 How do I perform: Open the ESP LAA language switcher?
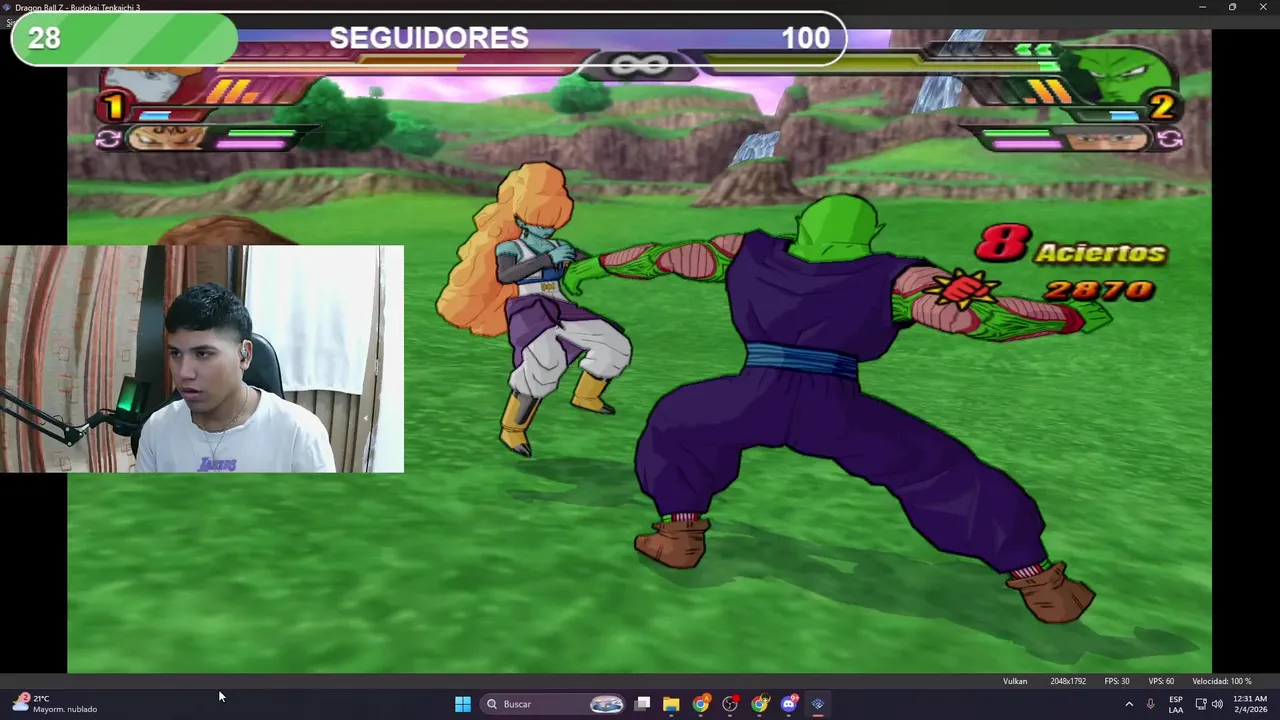pyautogui.click(x=1176, y=704)
